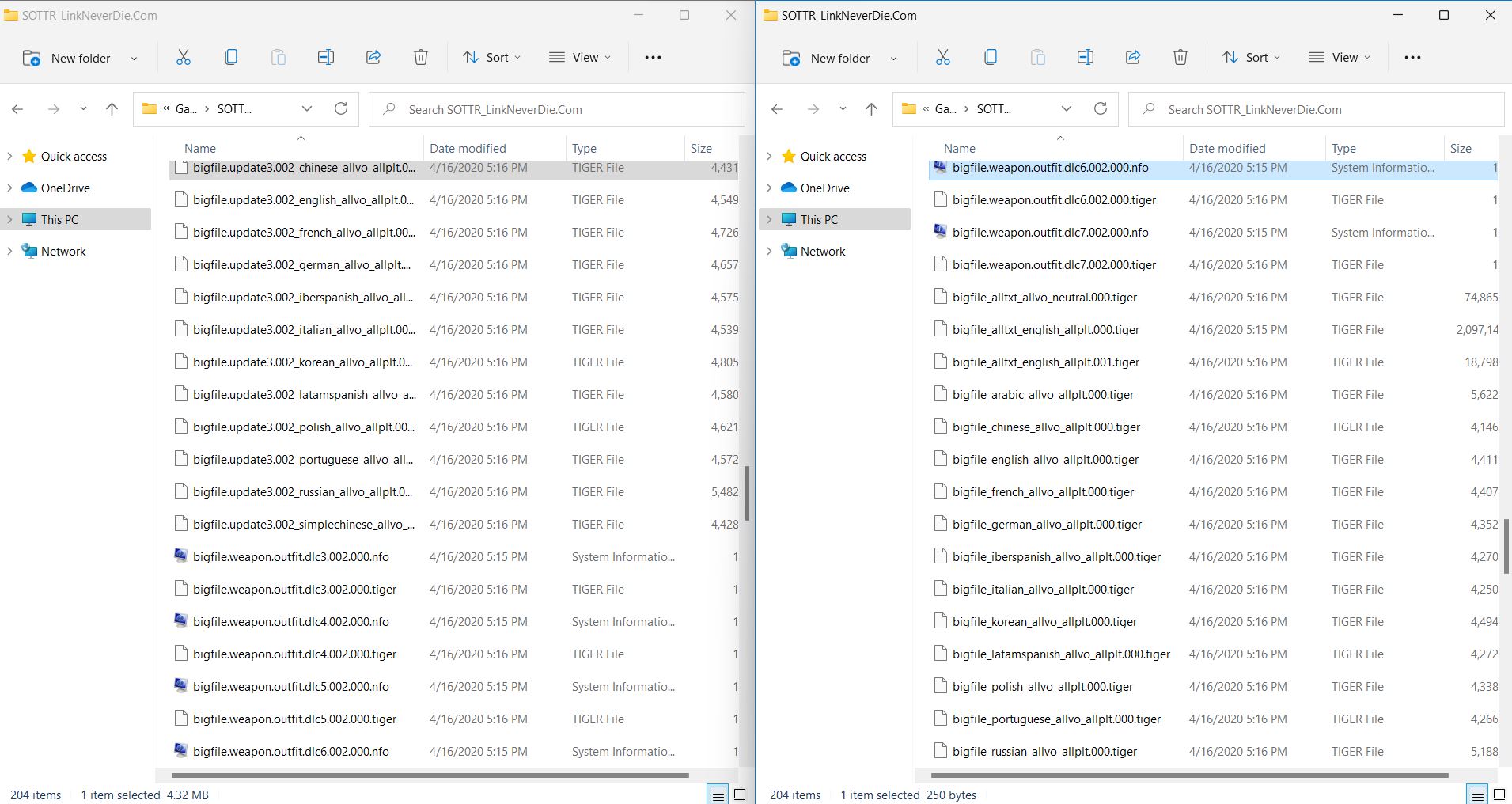Open address bar history dropdown in left window
Viewport: 1512px width, 804px height.
pyautogui.click(x=307, y=109)
